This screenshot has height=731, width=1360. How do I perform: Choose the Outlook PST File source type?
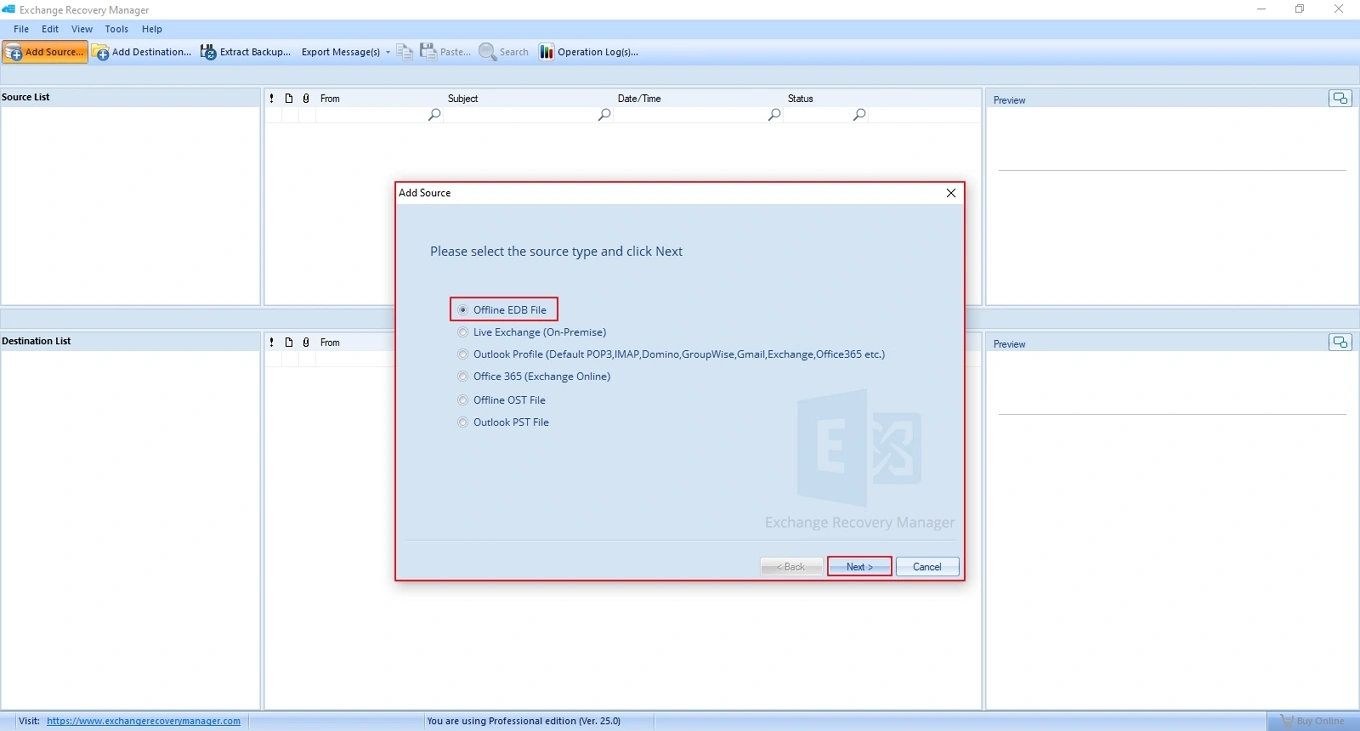point(463,422)
